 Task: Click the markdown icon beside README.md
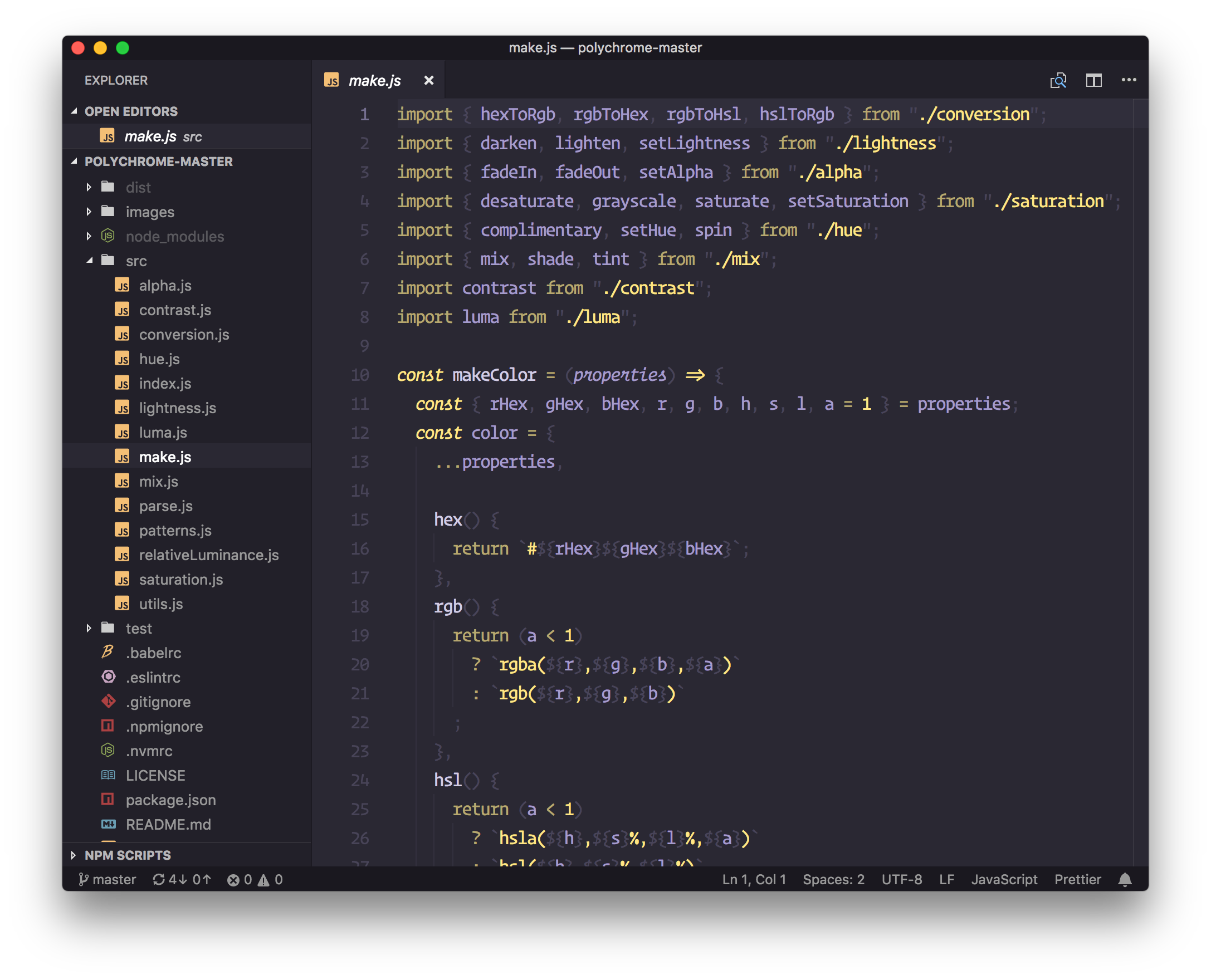tap(108, 824)
